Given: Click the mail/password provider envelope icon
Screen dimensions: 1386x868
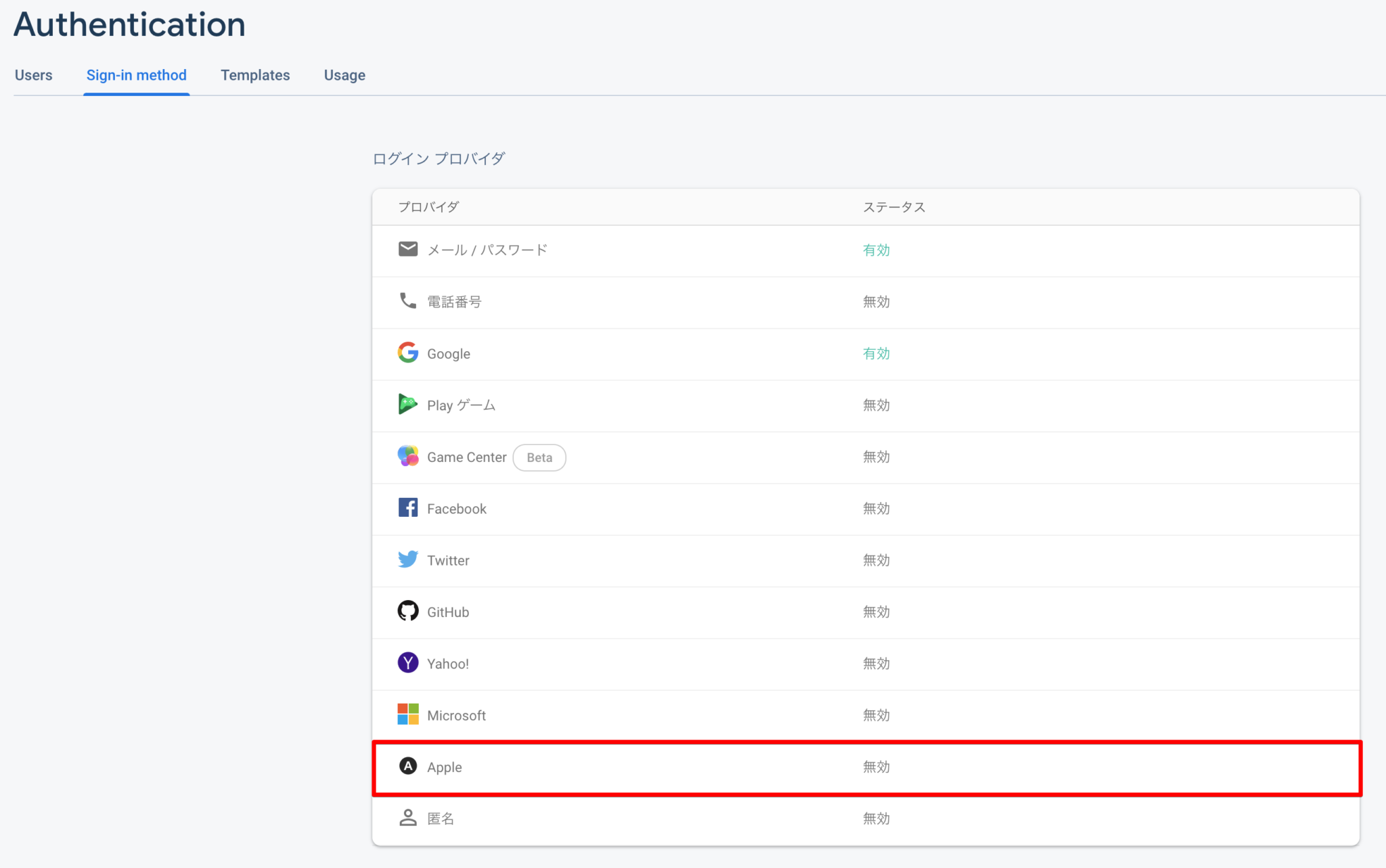Looking at the screenshot, I should pyautogui.click(x=408, y=249).
